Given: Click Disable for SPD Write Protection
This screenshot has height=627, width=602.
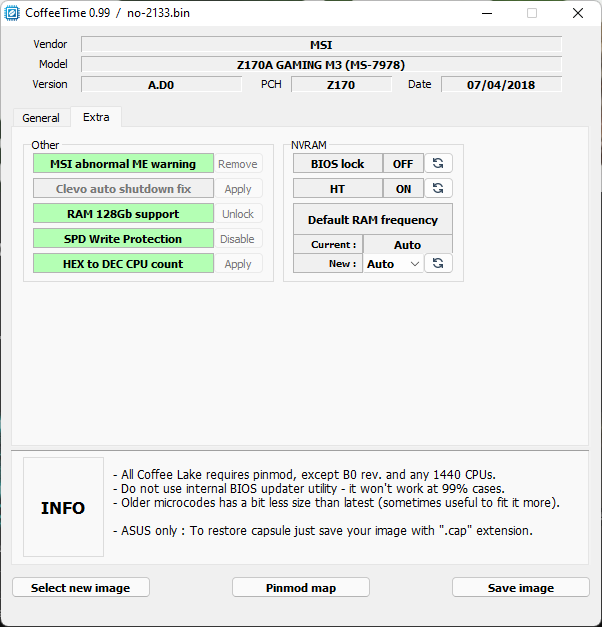Looking at the screenshot, I should click(x=238, y=239).
